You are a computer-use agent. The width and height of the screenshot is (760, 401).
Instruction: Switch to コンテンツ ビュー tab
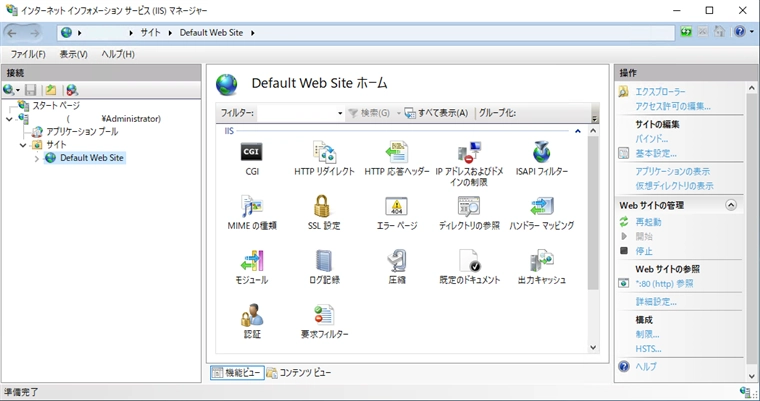(299, 372)
